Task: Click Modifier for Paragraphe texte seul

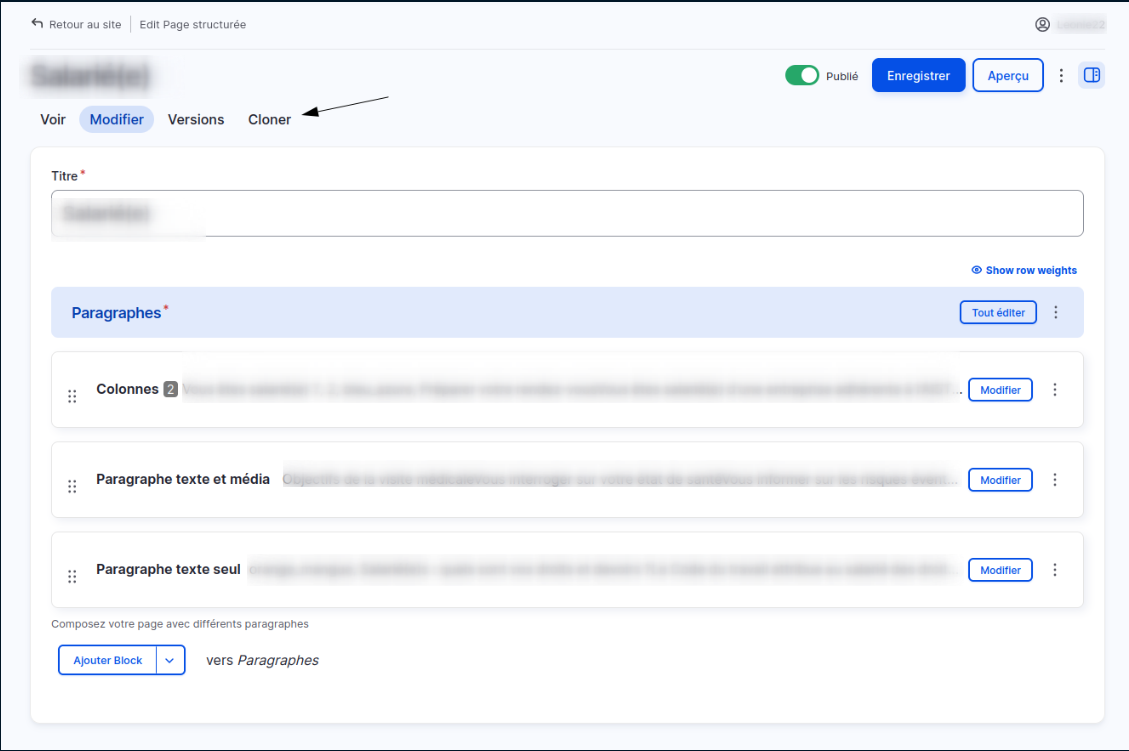Action: (1000, 570)
